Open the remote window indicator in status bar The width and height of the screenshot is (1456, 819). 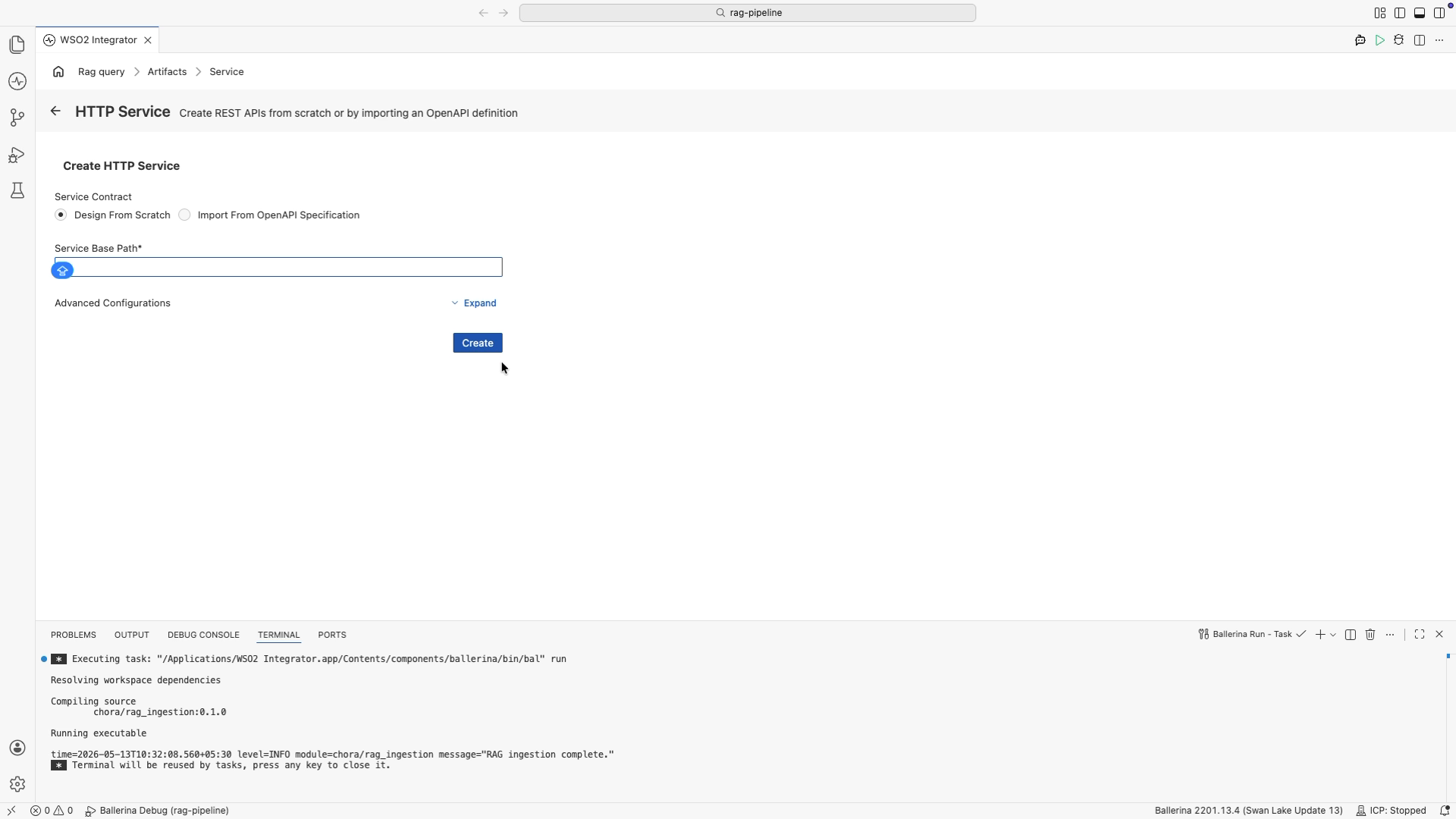coord(11,811)
